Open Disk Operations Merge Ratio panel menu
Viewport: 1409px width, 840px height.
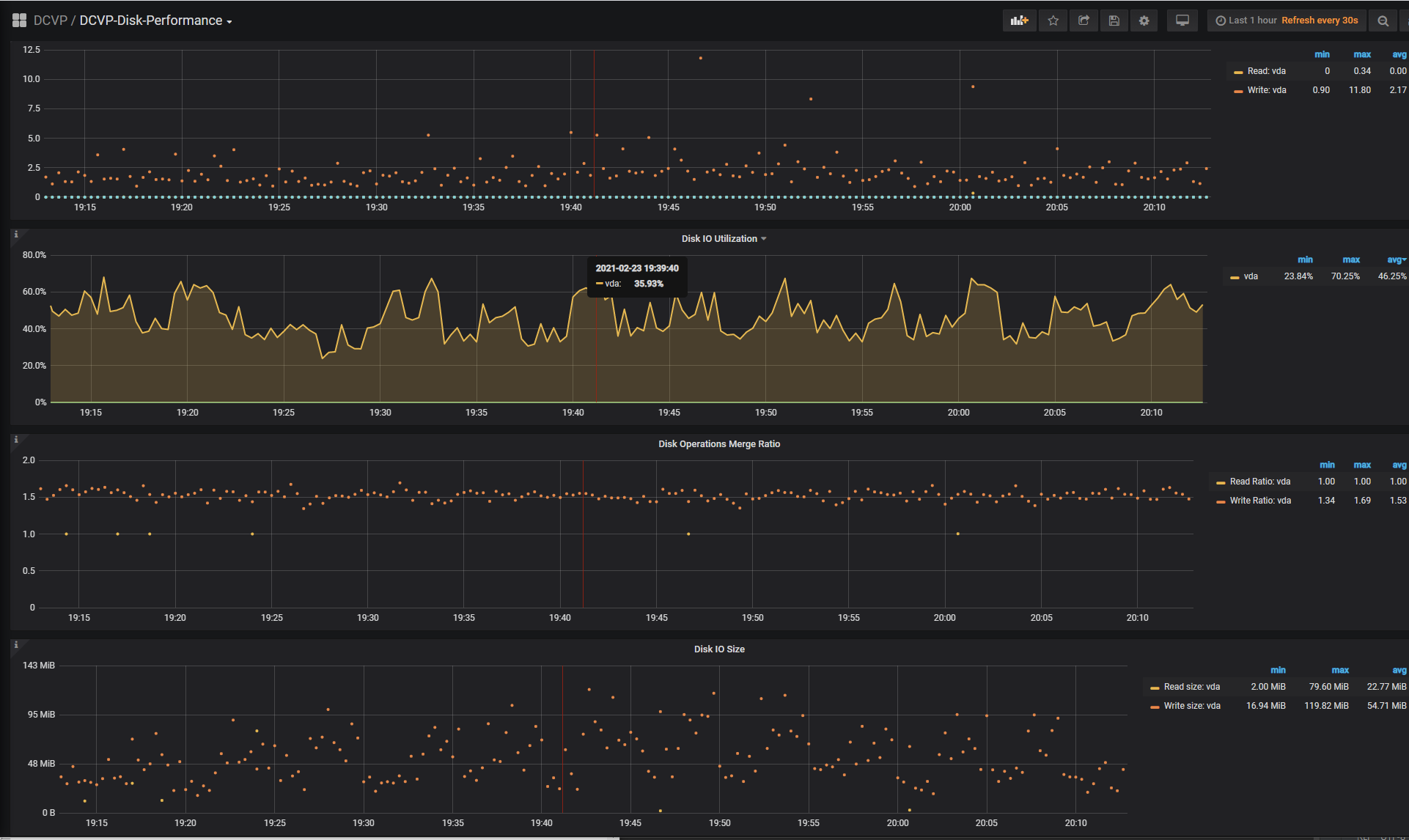point(718,444)
